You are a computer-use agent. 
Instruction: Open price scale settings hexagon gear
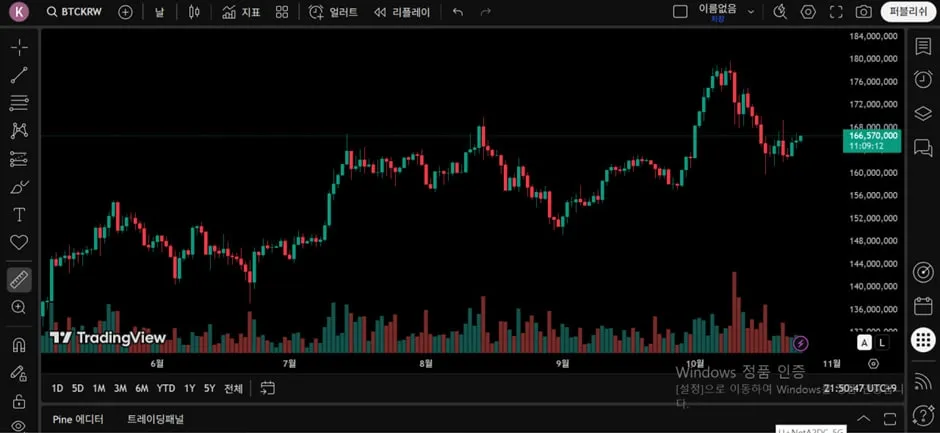873,363
